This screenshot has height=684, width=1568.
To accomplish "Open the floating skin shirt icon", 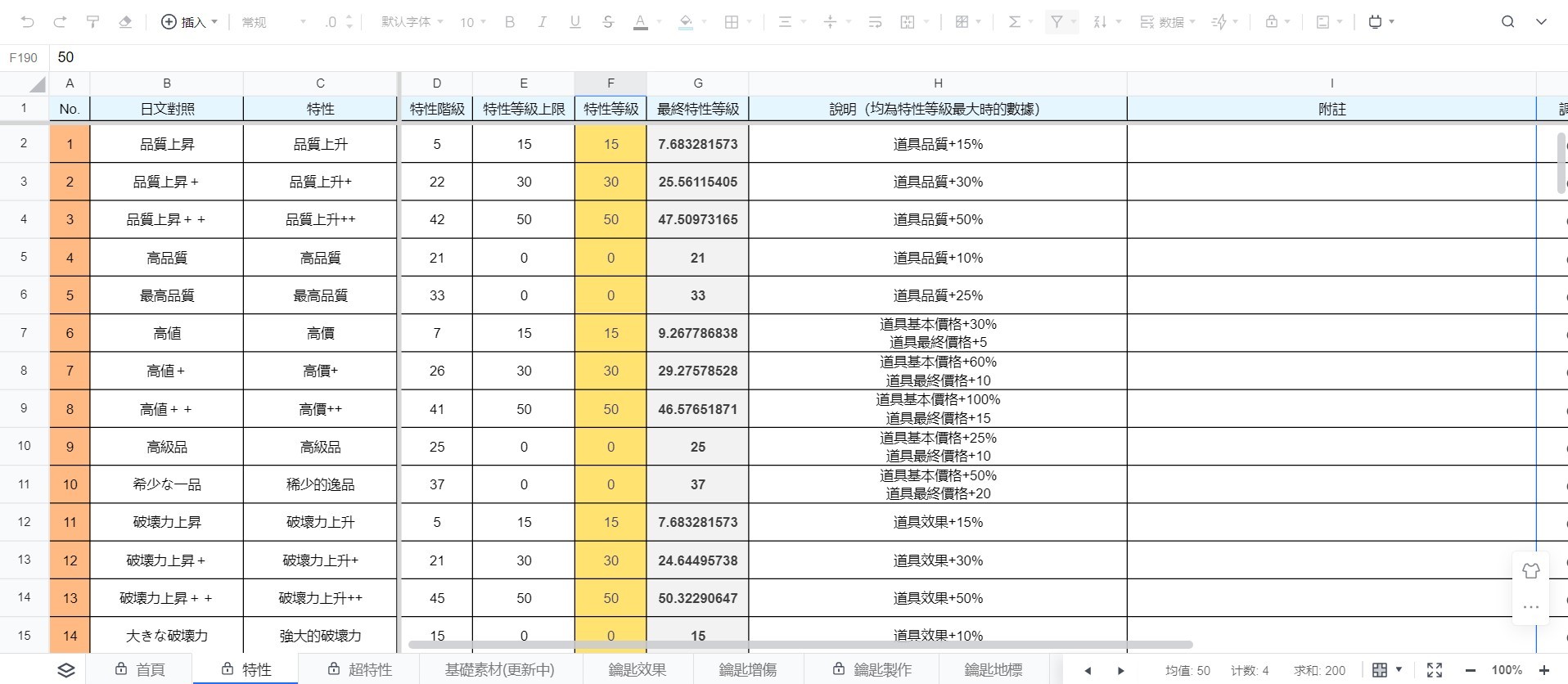I will point(1531,571).
